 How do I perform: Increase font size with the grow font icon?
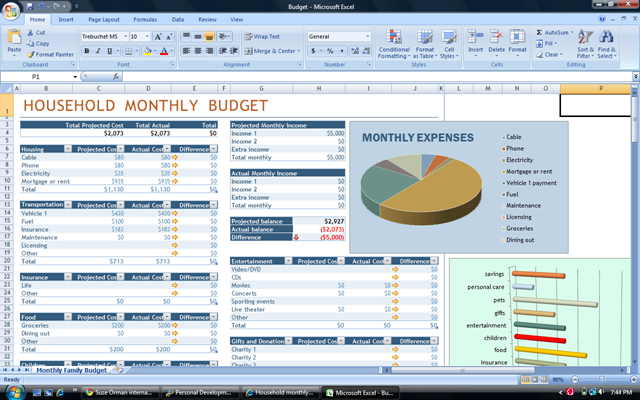[x=158, y=37]
